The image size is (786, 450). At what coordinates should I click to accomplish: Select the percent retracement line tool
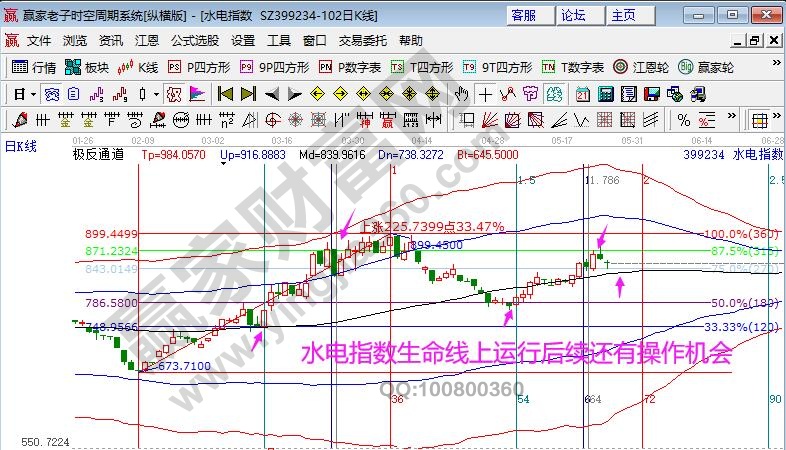point(684,120)
